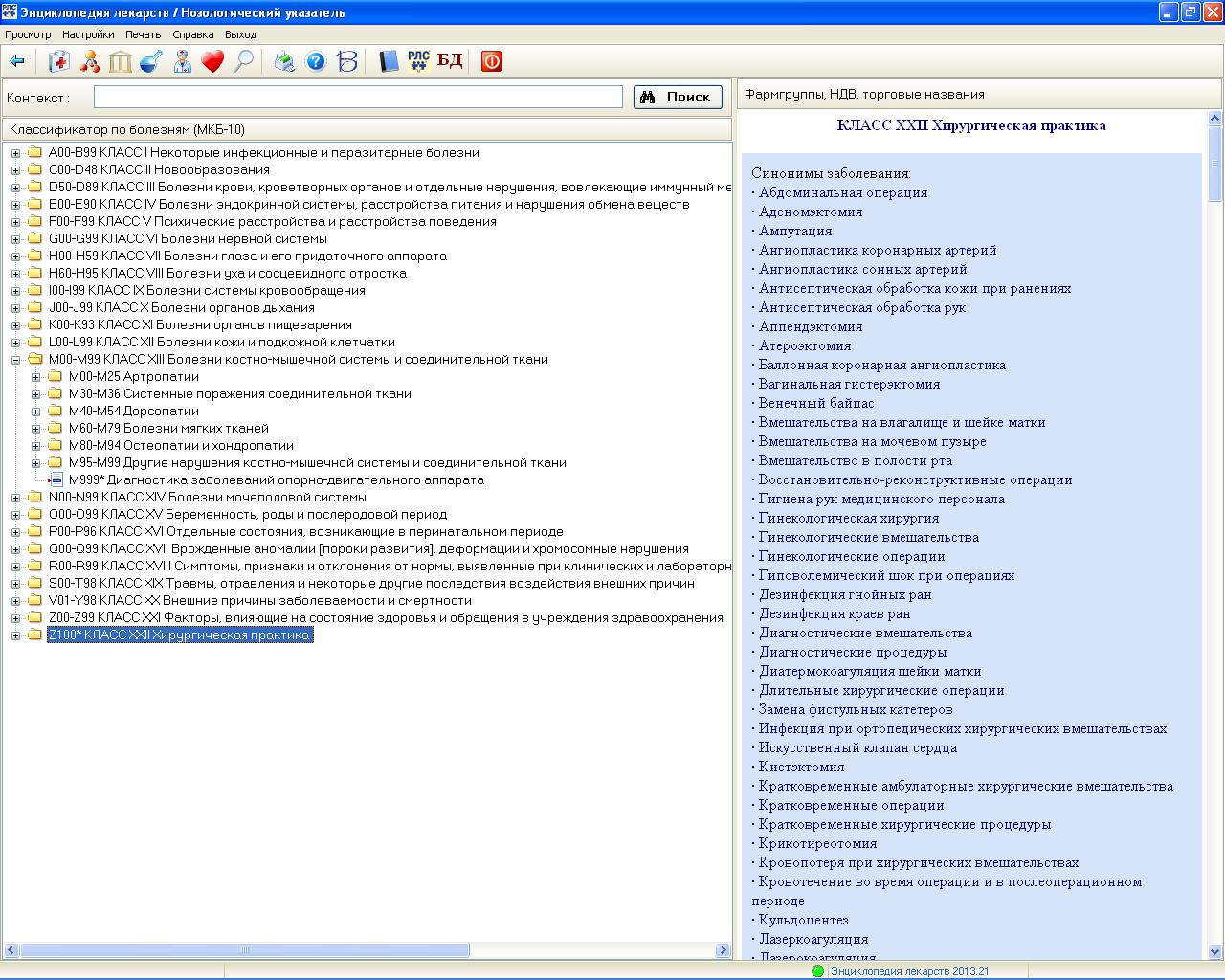Click the red power exit icon
The height and width of the screenshot is (980, 1225).
tap(491, 61)
